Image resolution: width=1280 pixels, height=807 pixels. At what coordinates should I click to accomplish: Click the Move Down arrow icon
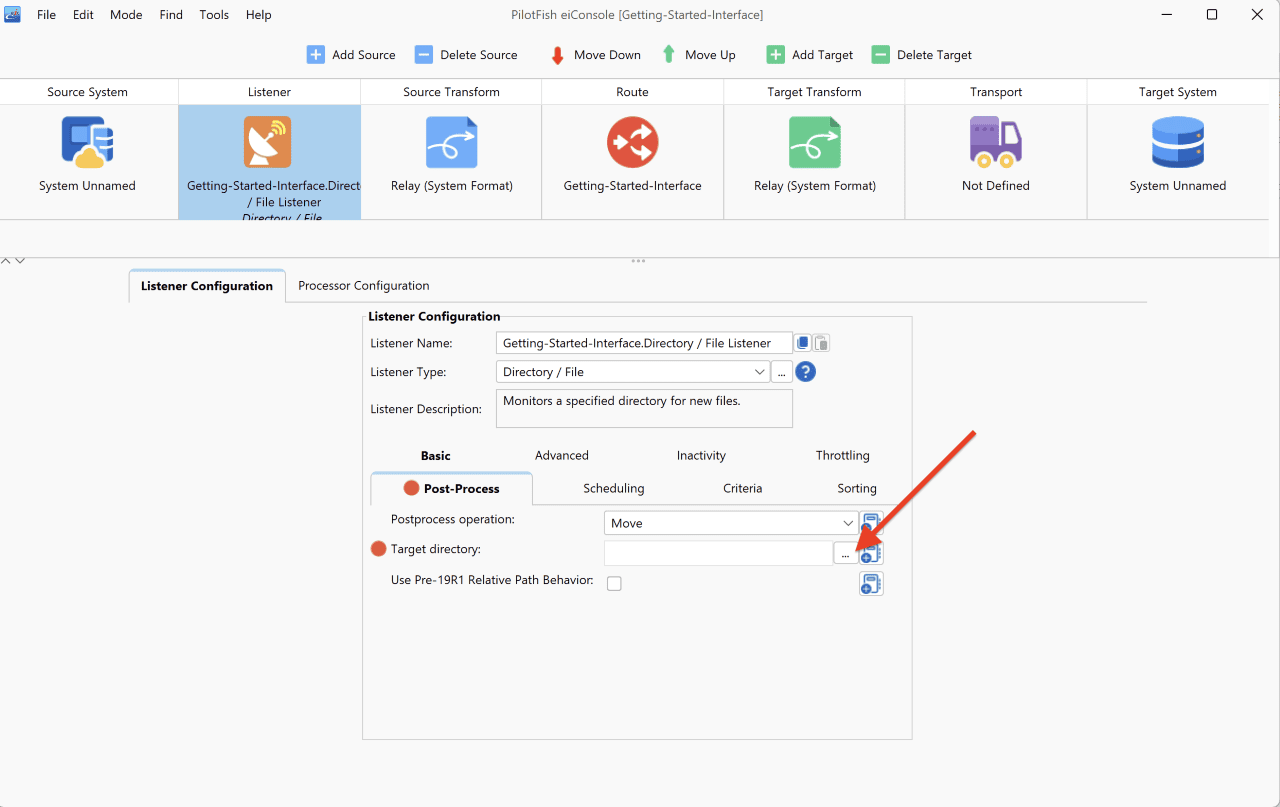558,56
